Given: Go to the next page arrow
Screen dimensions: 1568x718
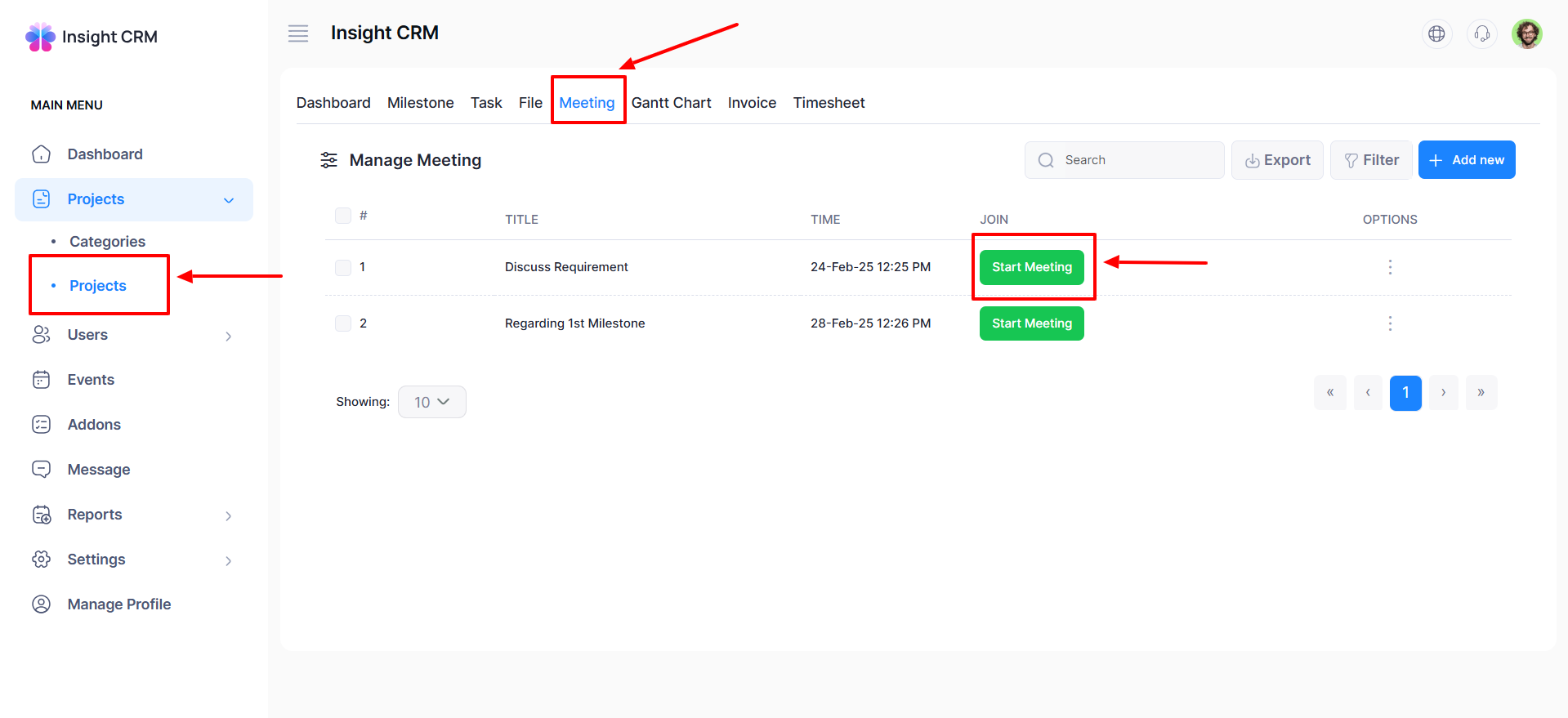Looking at the screenshot, I should pyautogui.click(x=1443, y=393).
